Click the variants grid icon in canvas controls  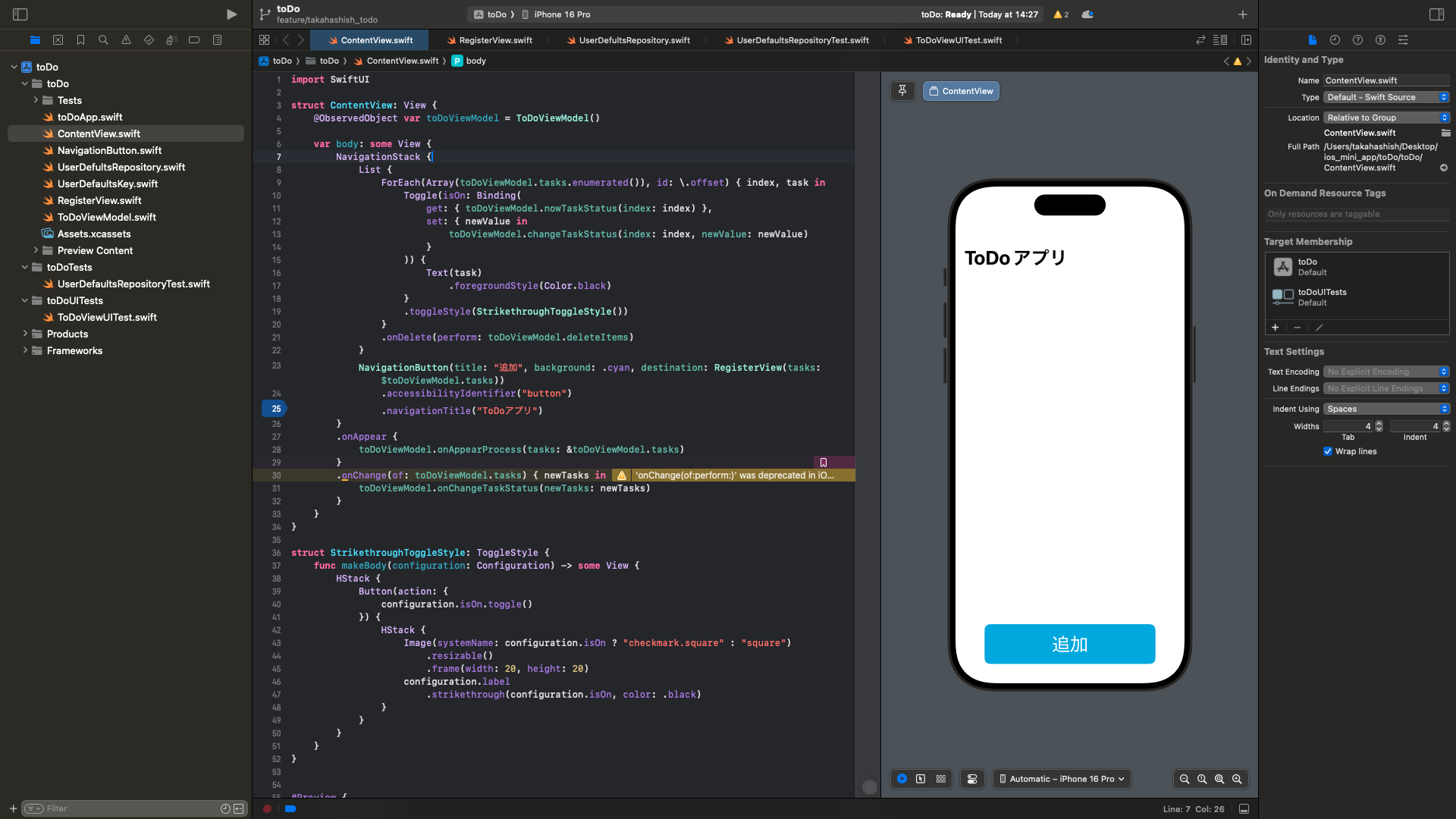click(940, 779)
